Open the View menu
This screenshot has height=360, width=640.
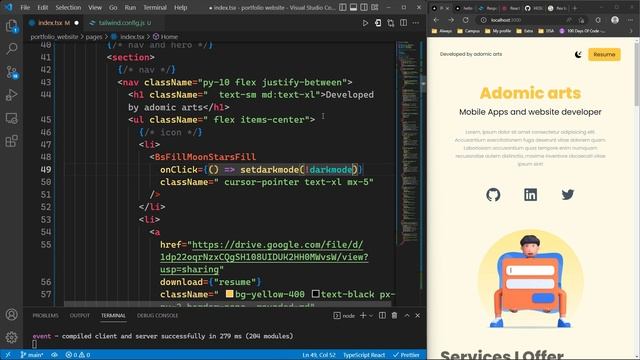click(x=95, y=7)
